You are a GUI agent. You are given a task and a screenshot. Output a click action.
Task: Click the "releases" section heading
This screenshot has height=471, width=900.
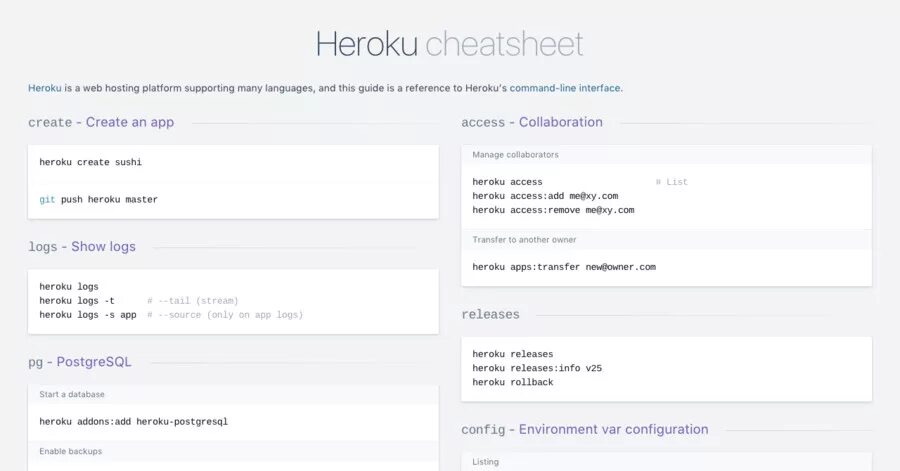point(490,314)
